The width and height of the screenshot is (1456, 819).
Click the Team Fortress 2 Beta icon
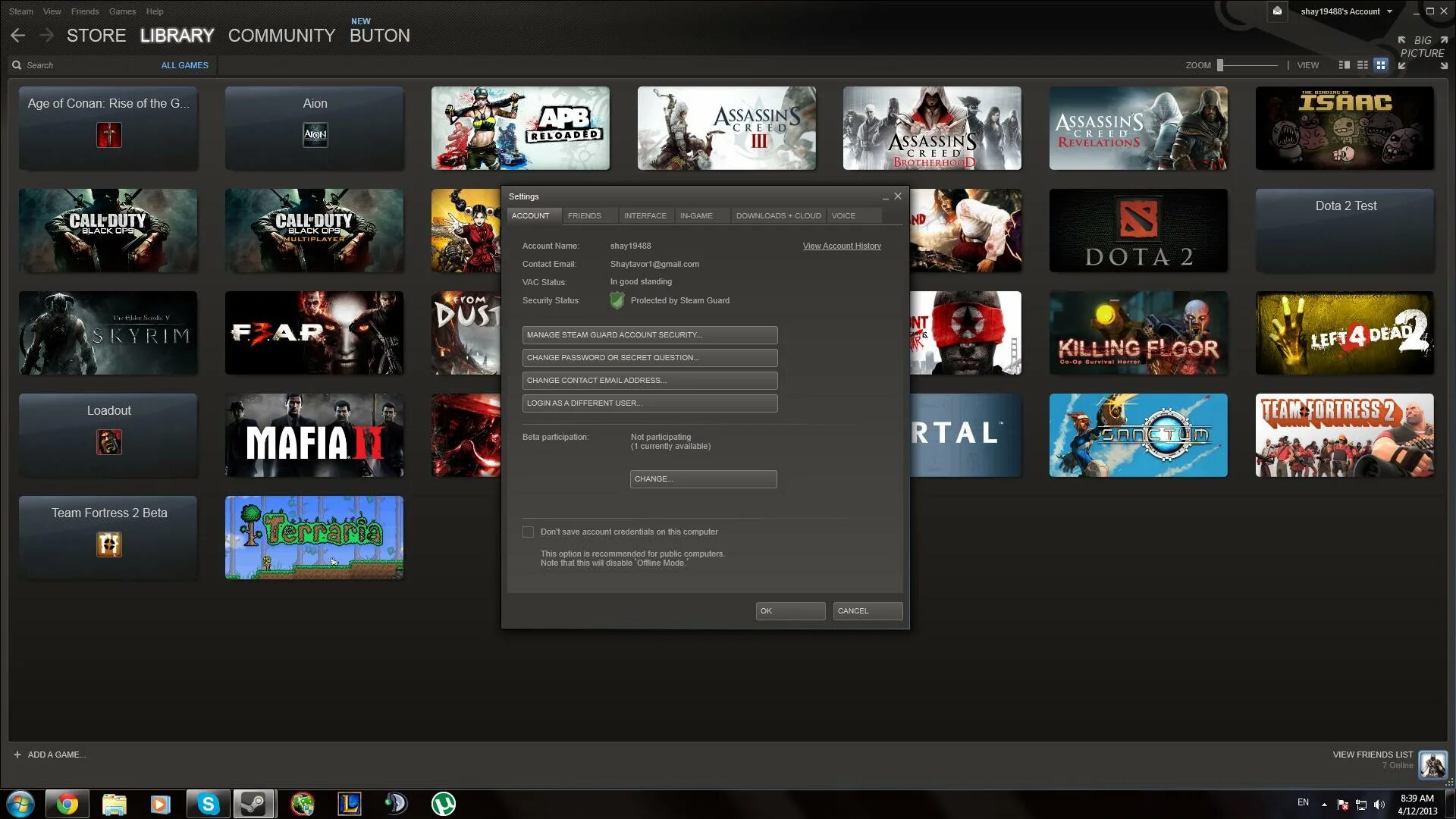(x=108, y=544)
